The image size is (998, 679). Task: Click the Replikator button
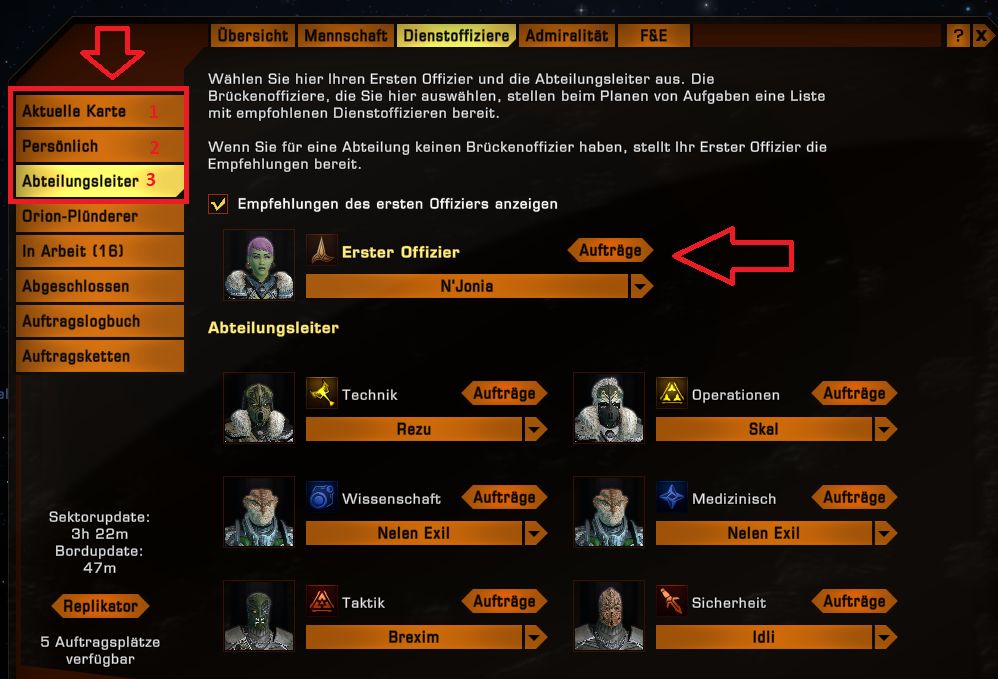pyautogui.click(x=100, y=606)
